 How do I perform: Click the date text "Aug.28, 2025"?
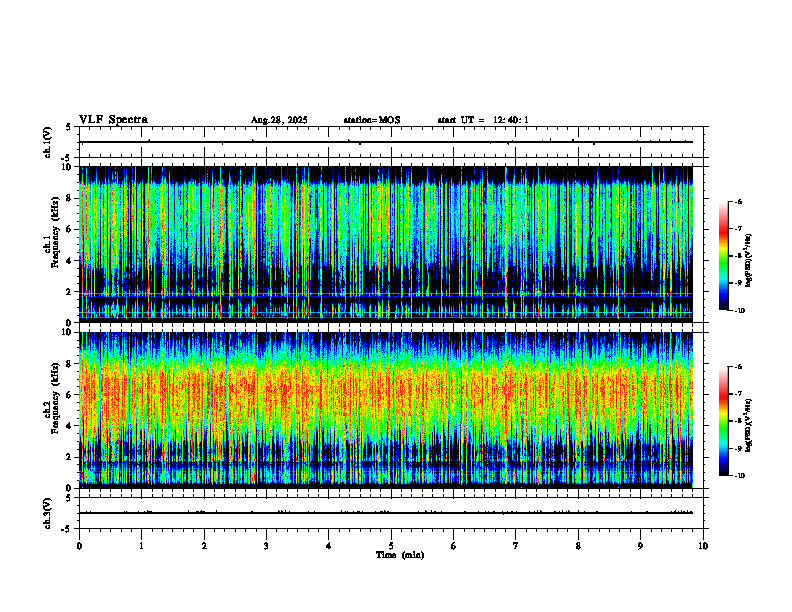click(x=279, y=120)
